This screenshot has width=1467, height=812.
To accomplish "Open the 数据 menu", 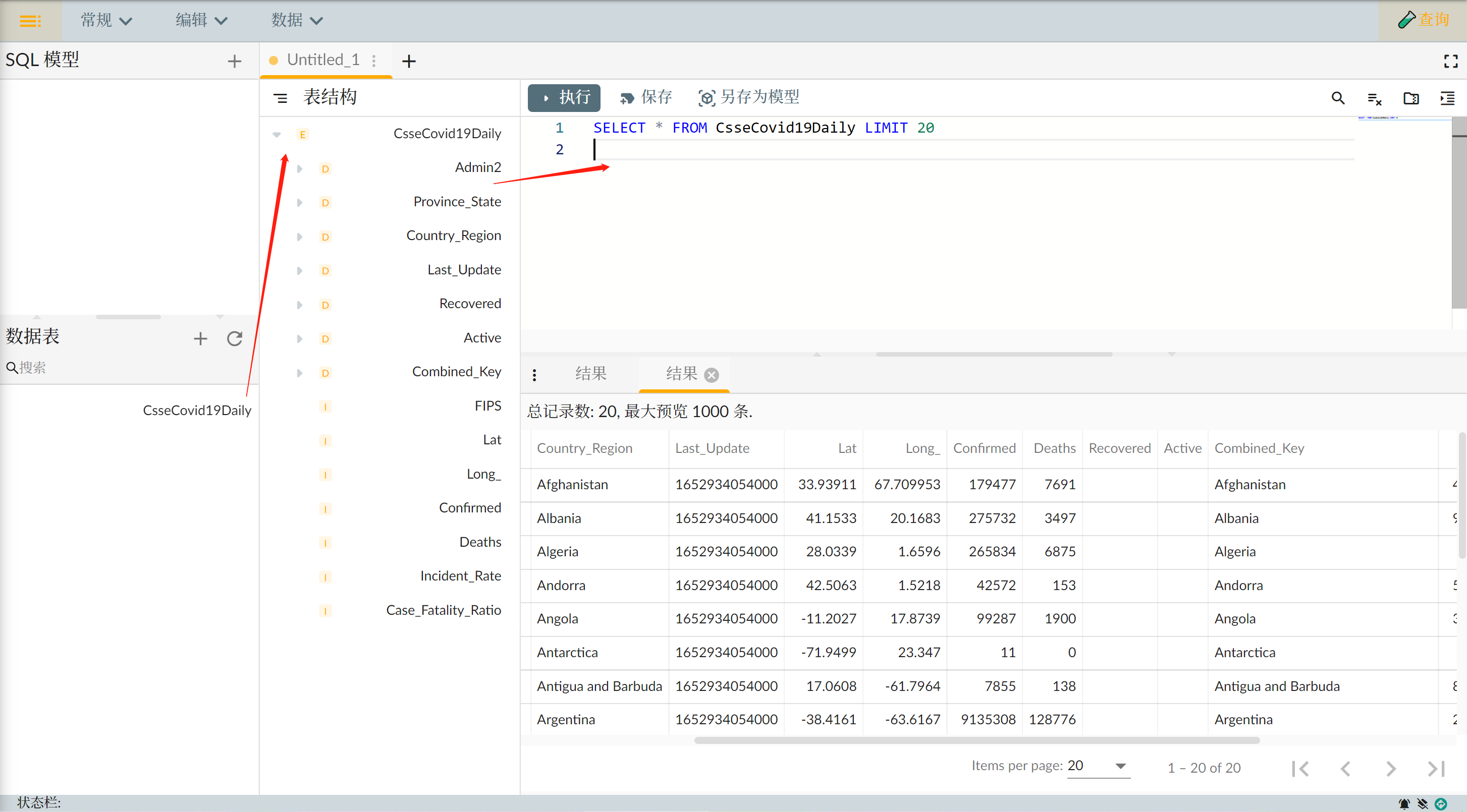I will click(296, 21).
